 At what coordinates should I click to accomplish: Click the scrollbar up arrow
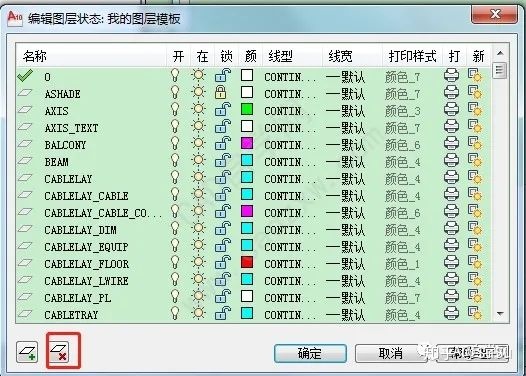coord(500,53)
